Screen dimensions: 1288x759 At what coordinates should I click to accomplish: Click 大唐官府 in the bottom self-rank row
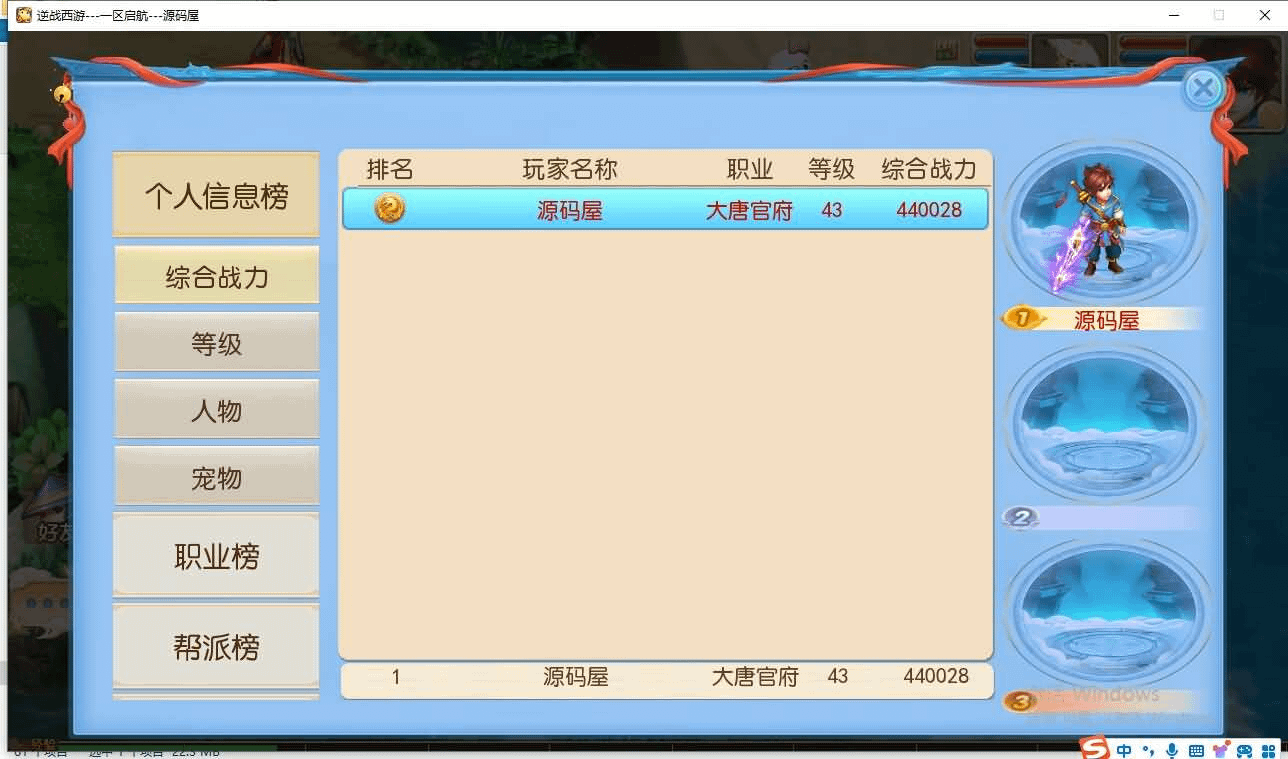point(755,677)
